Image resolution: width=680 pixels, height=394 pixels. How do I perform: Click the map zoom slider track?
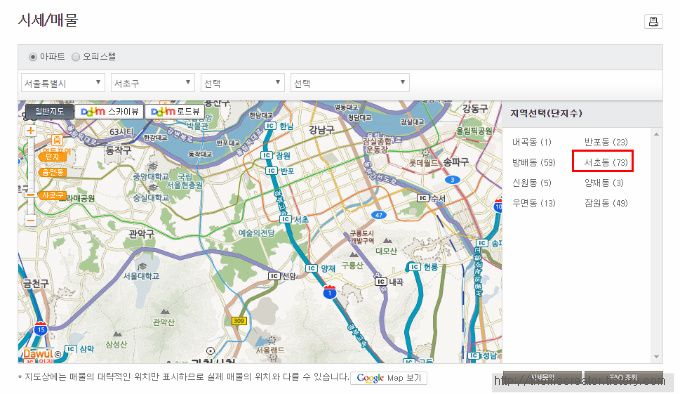[30, 176]
